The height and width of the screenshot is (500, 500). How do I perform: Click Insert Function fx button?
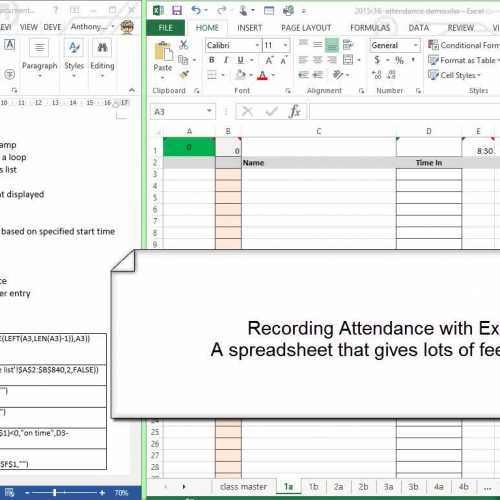pyautogui.click(x=295, y=111)
